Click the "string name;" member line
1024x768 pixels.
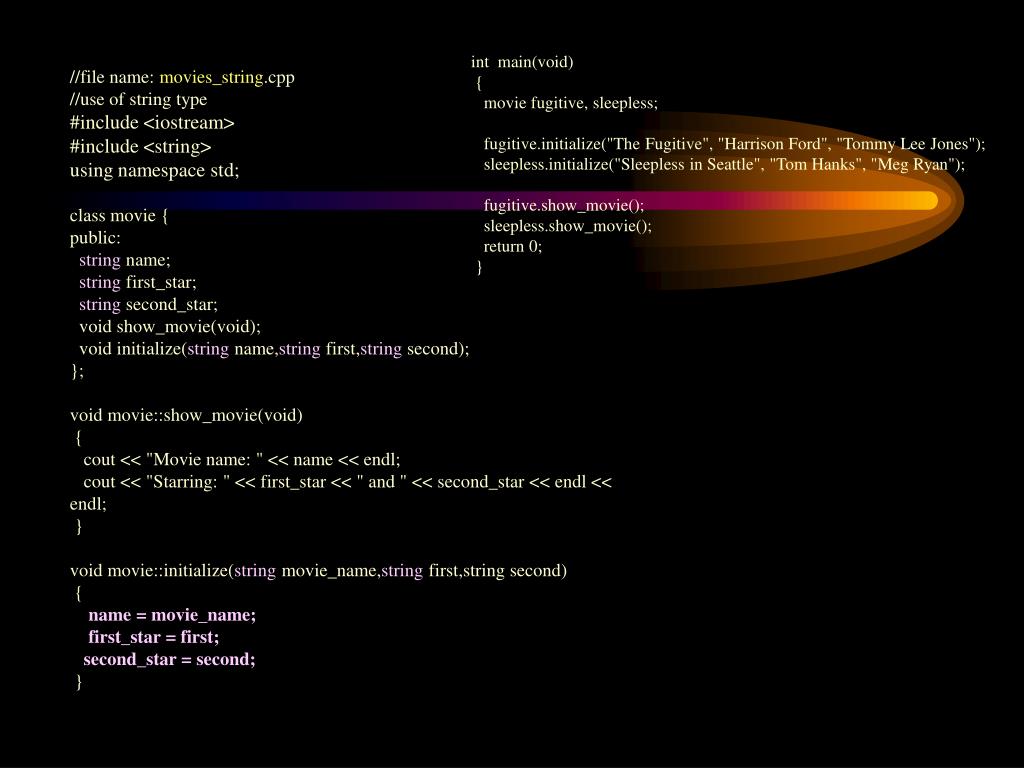coord(125,261)
